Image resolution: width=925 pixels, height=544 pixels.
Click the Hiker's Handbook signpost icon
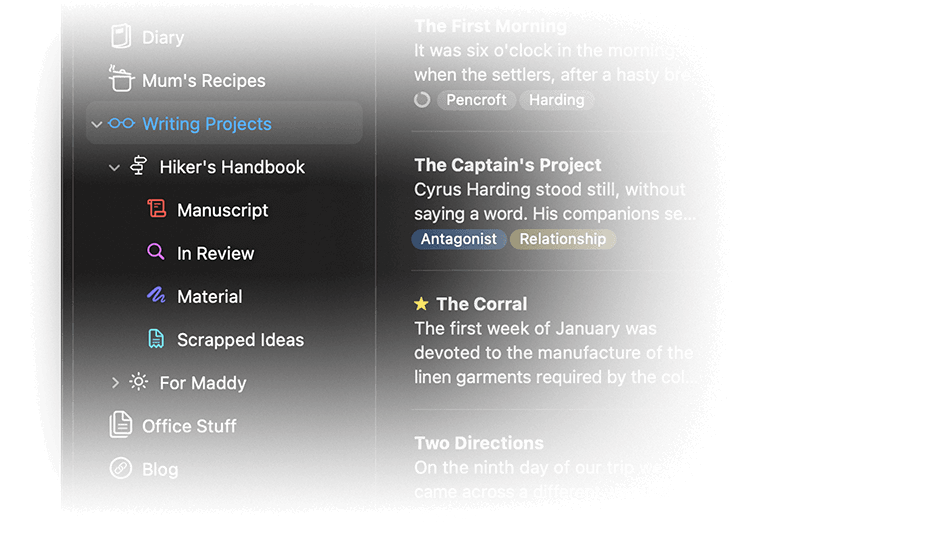139,167
